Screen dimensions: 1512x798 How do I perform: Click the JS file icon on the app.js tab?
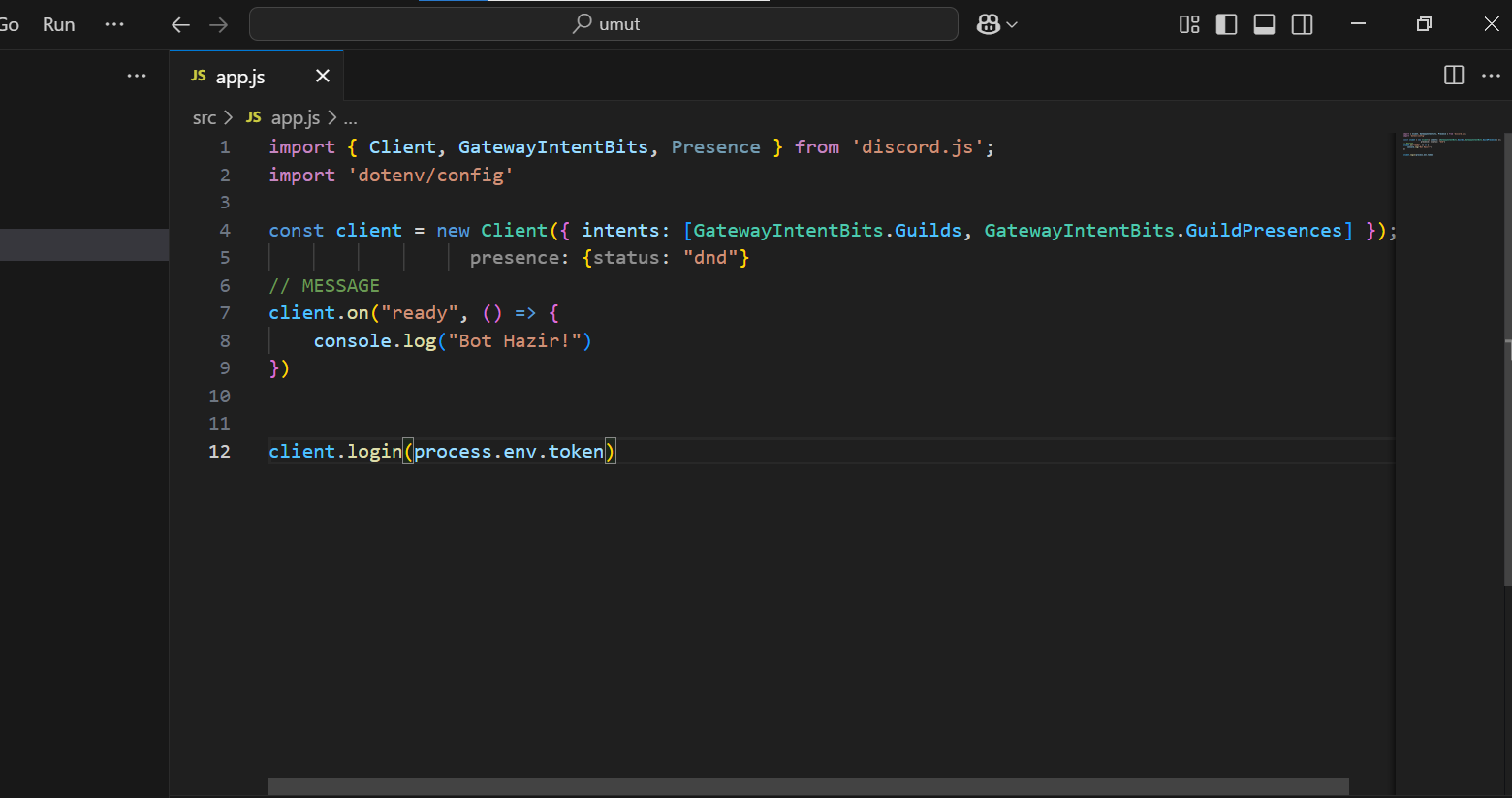click(x=199, y=76)
